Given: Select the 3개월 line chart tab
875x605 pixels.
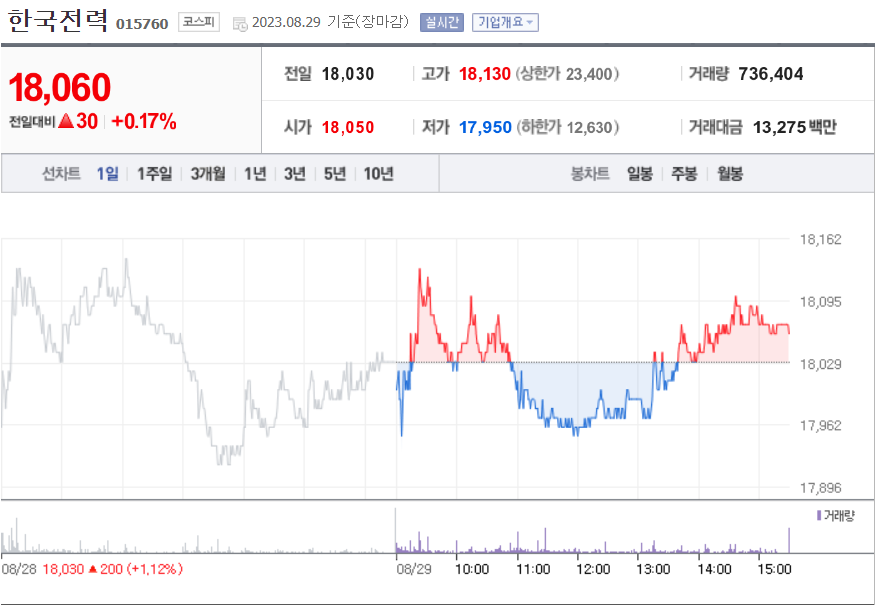Looking at the screenshot, I should tap(208, 174).
